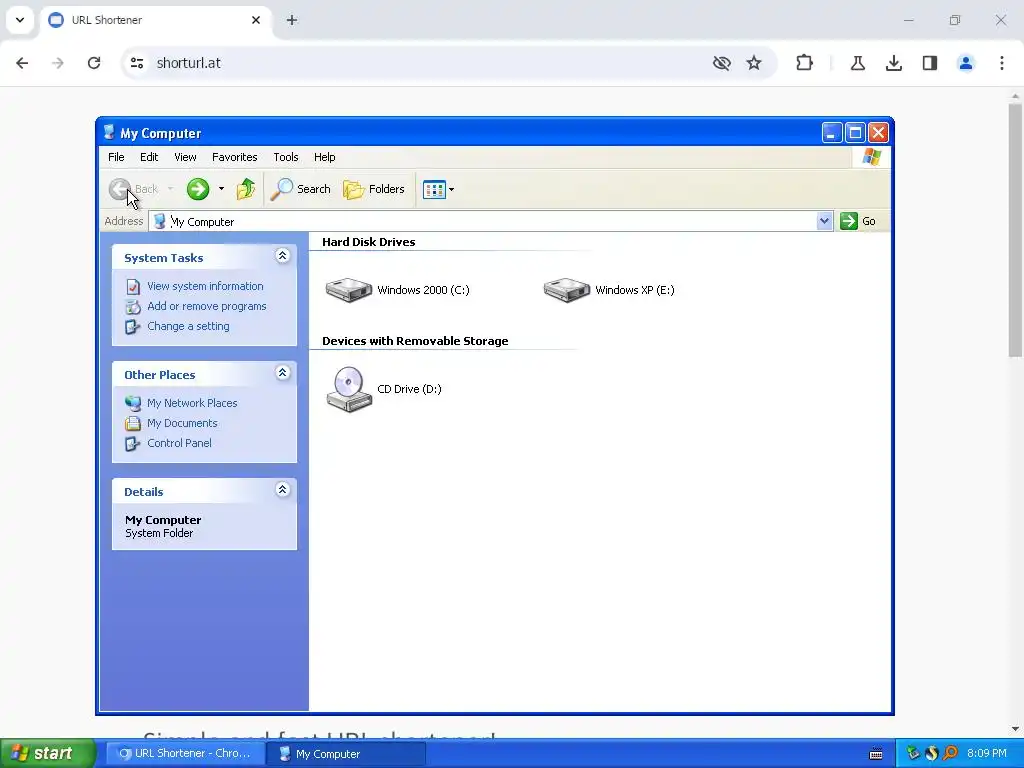
Task: Go up one folder level
Action: [x=246, y=189]
